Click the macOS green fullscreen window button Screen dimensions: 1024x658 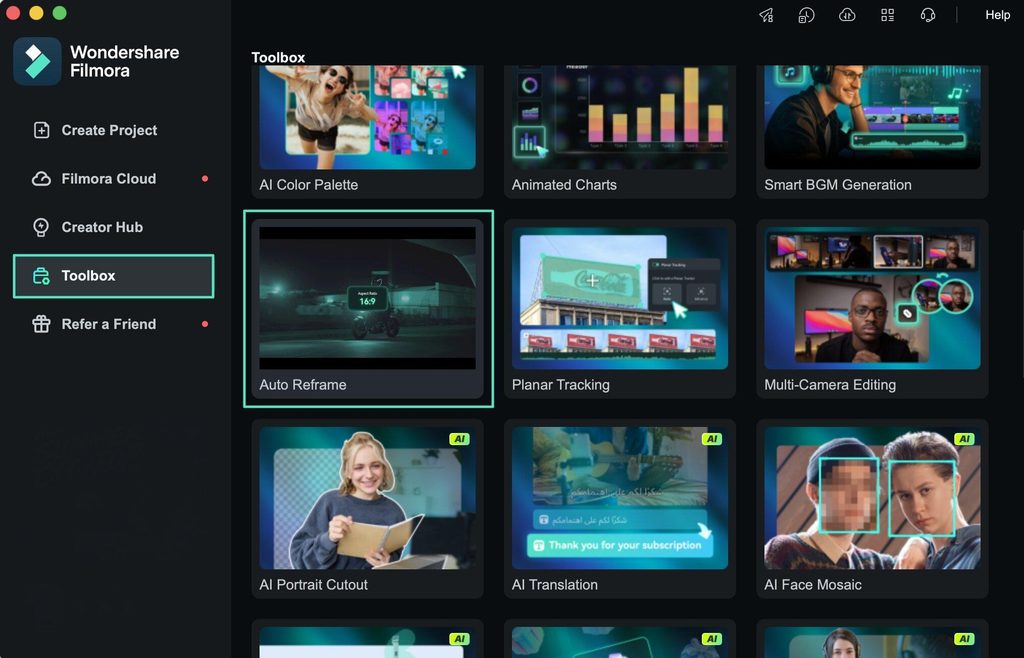59,13
